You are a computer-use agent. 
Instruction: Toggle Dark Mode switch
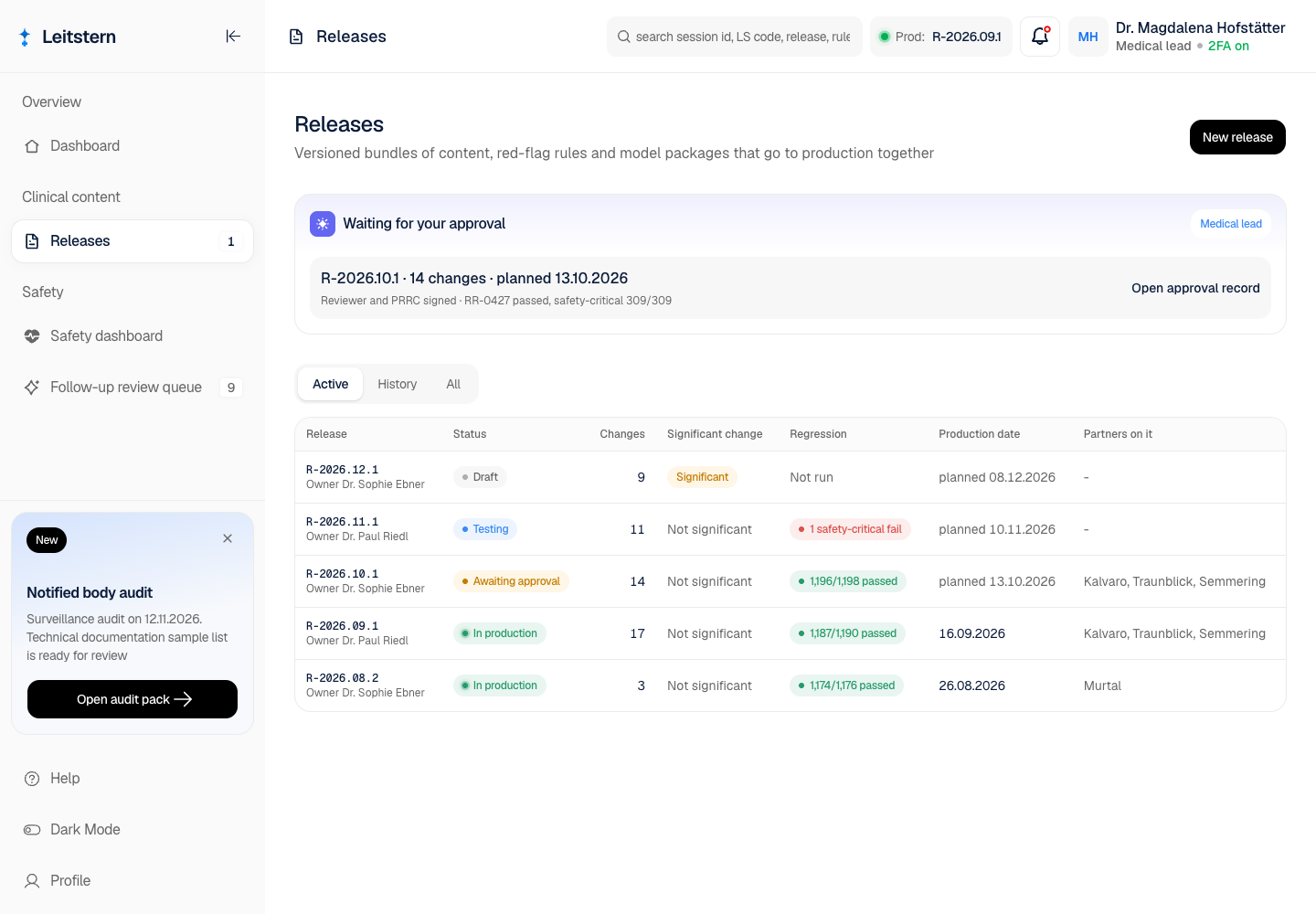(x=32, y=830)
